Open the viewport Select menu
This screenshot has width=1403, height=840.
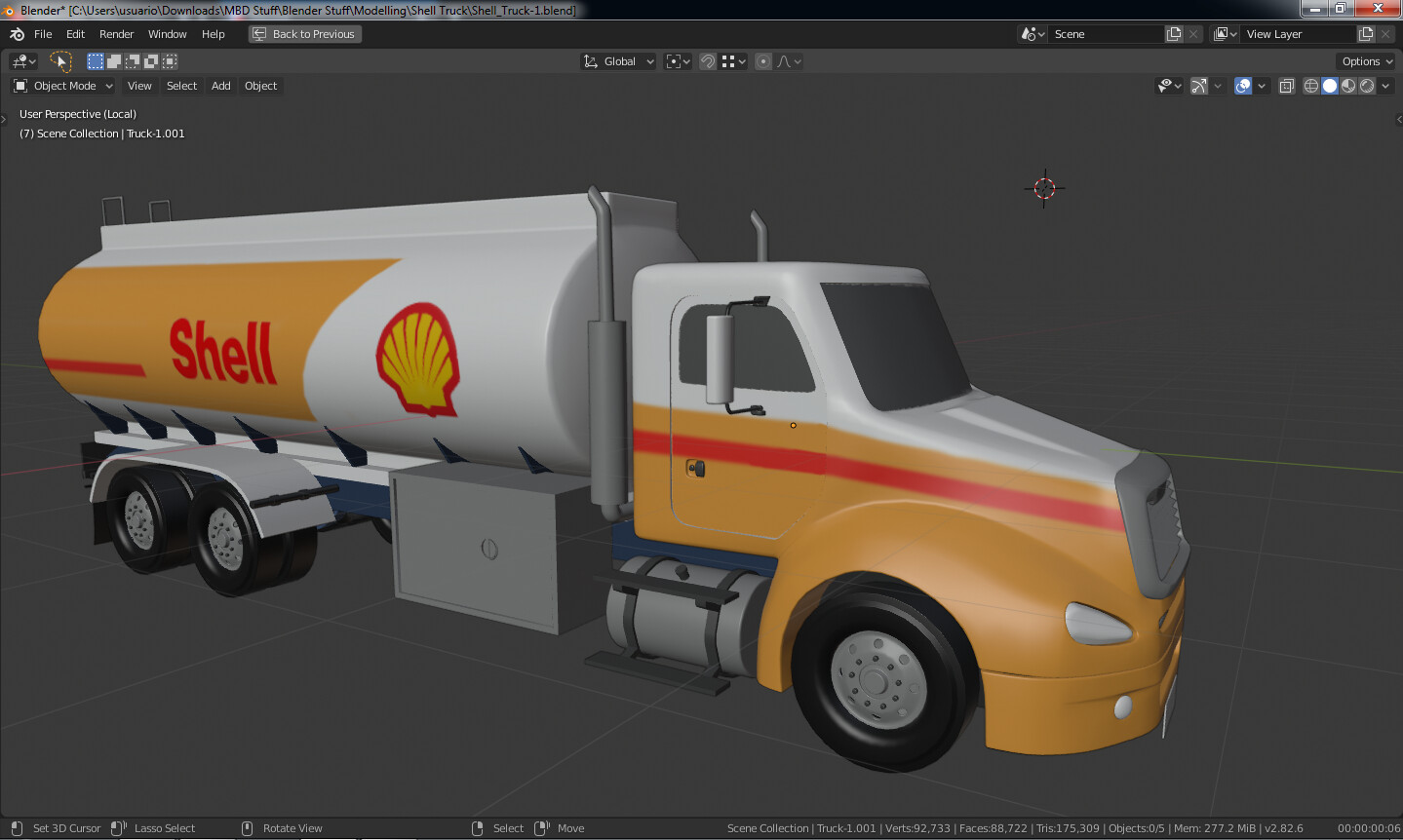click(181, 86)
